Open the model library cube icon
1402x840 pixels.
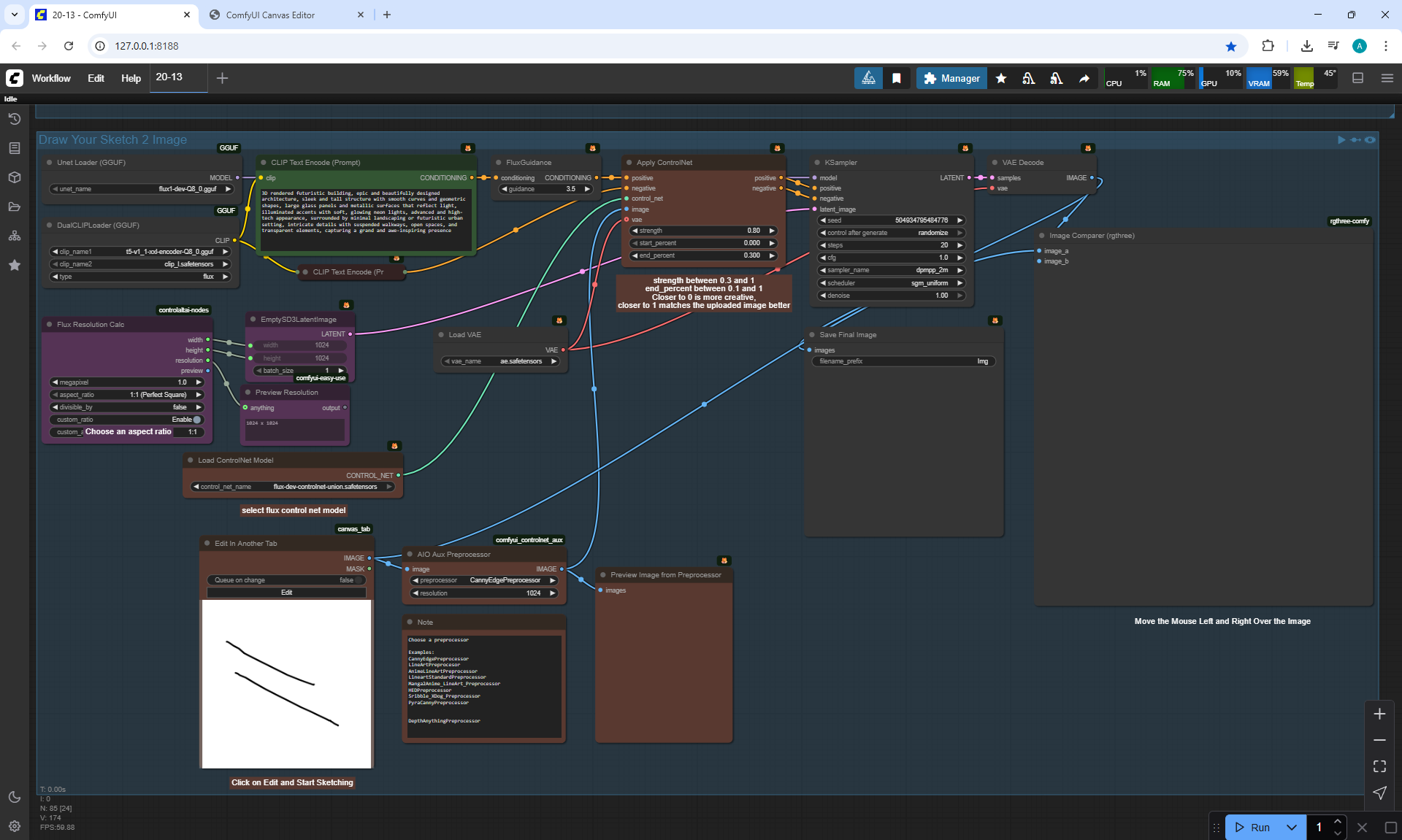click(15, 177)
